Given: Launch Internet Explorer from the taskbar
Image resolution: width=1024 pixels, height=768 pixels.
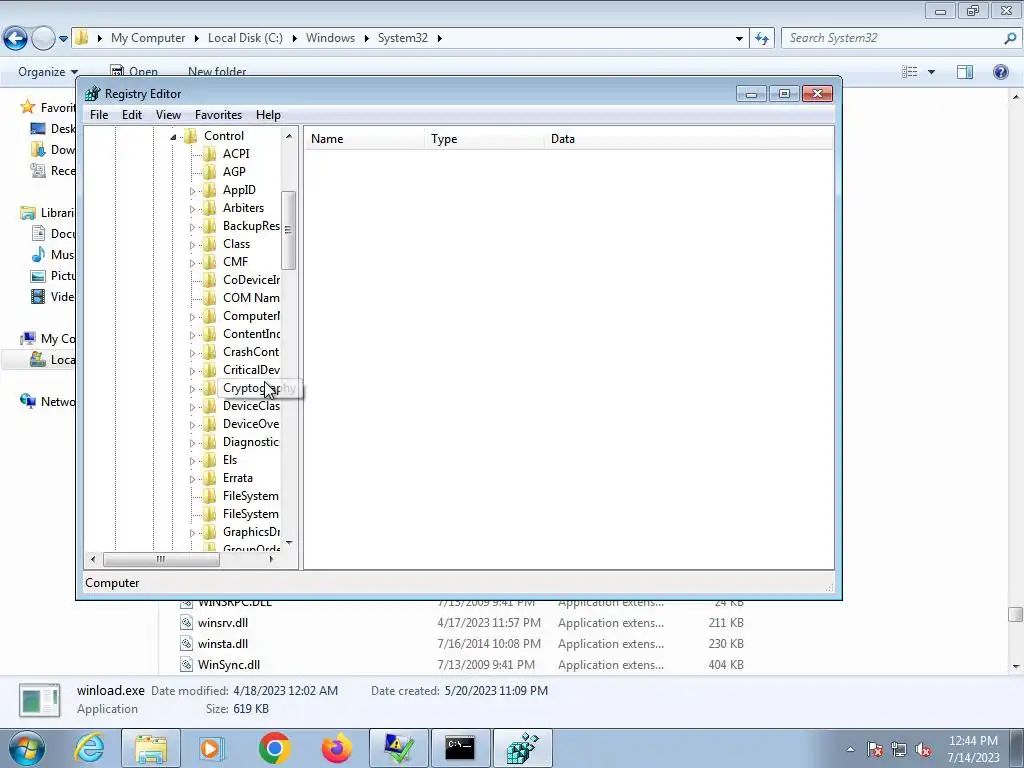Looking at the screenshot, I should (89, 748).
